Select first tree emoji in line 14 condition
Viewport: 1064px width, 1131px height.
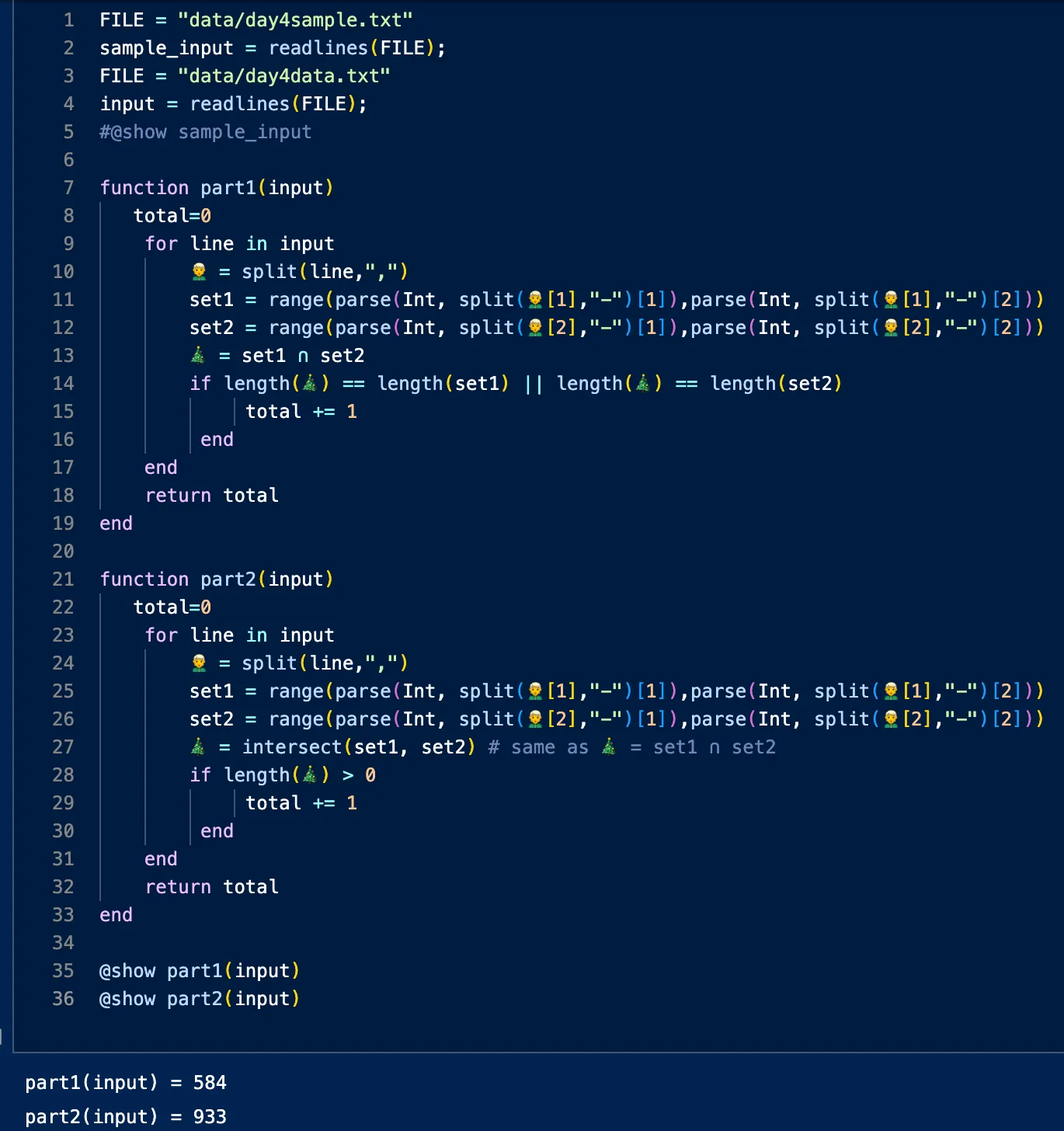310,383
